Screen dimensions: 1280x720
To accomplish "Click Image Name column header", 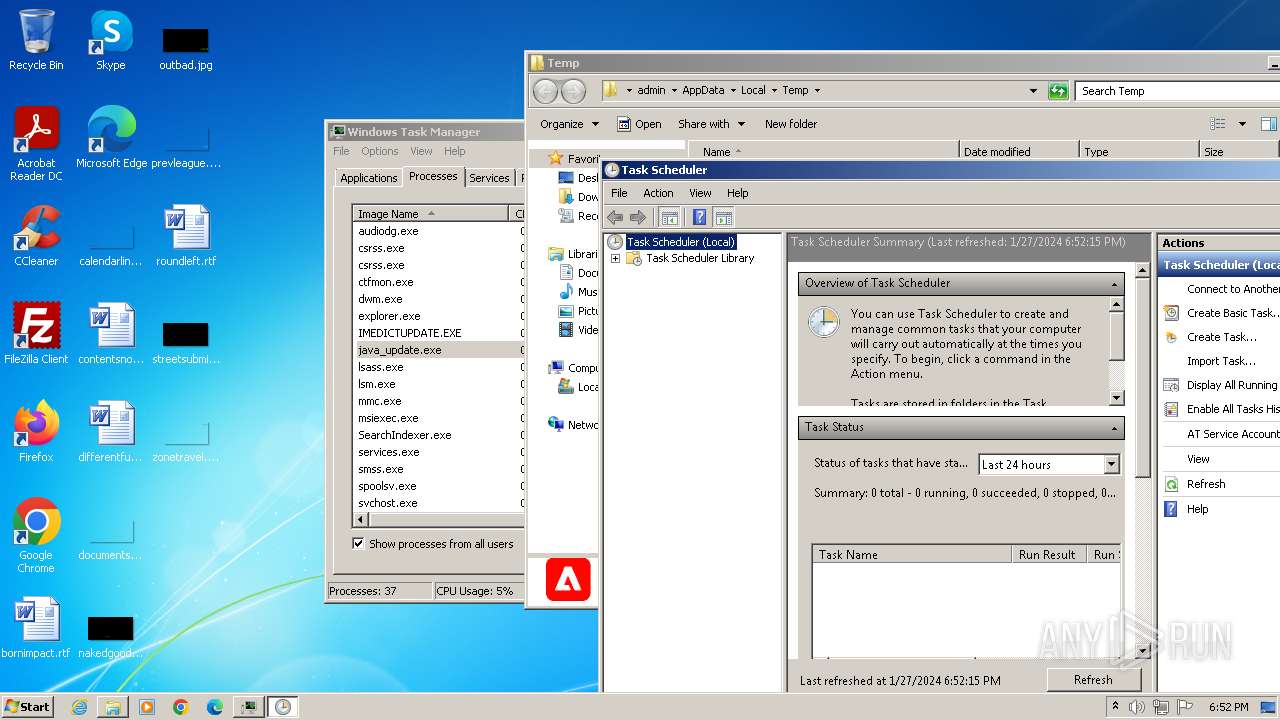I will tap(431, 214).
